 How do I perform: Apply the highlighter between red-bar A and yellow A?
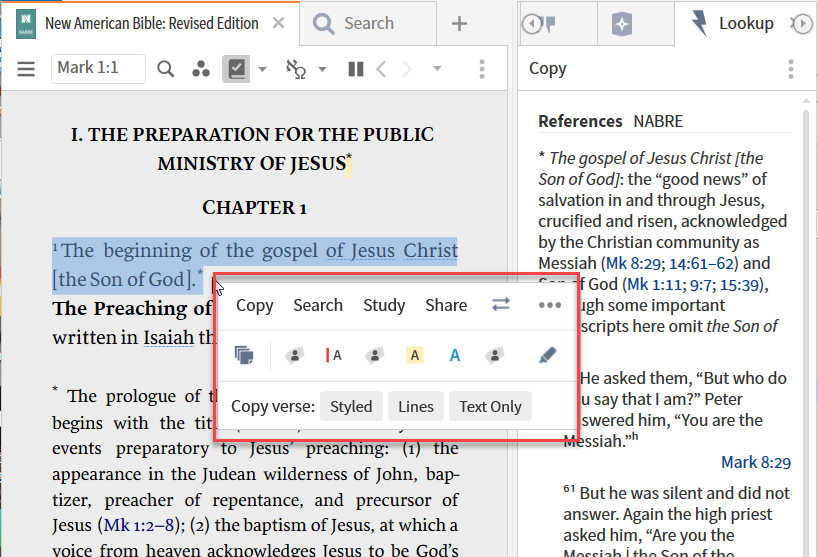374,356
